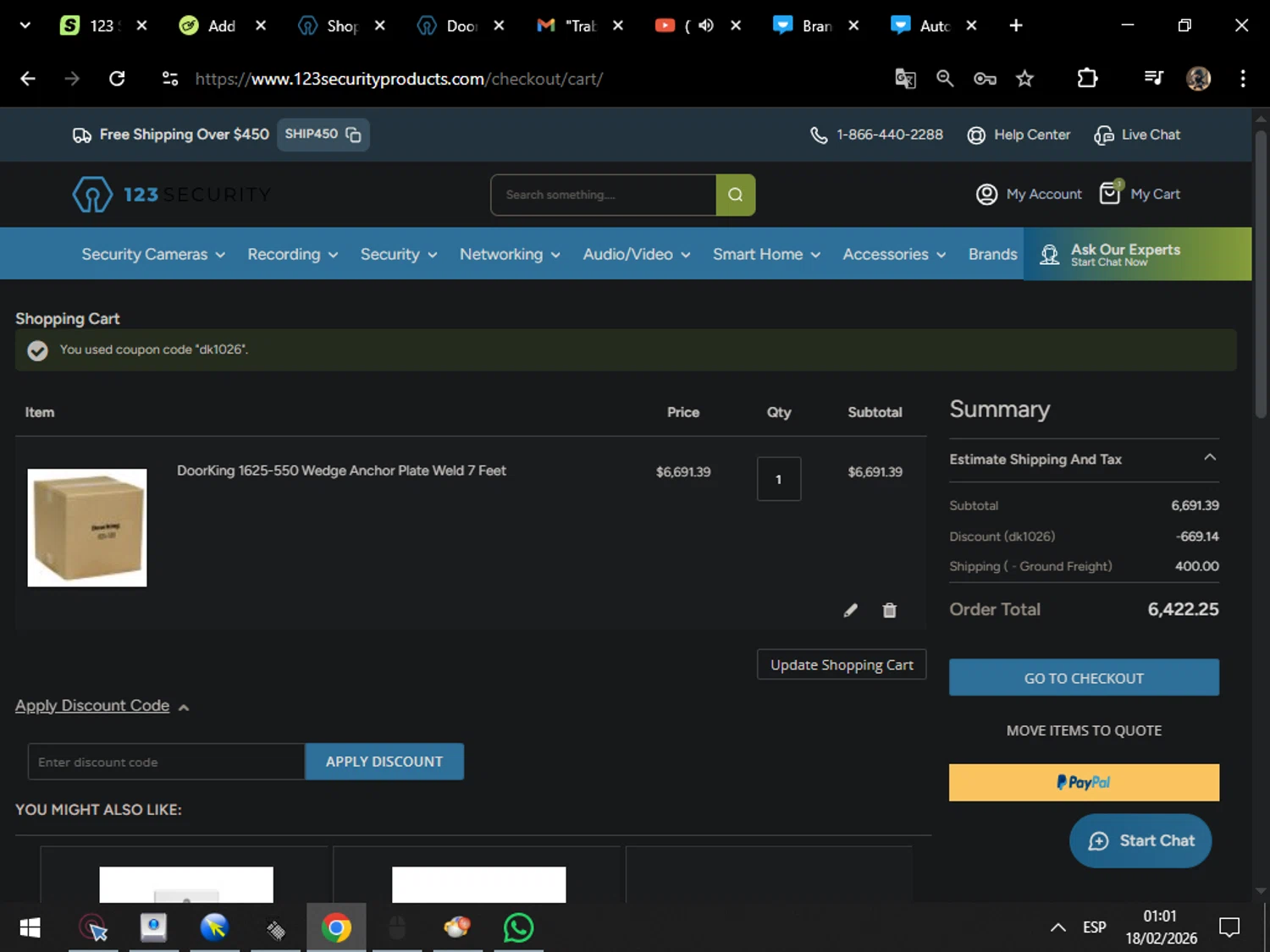
Task: Open media controls icon in toolbar
Action: tap(1153, 79)
